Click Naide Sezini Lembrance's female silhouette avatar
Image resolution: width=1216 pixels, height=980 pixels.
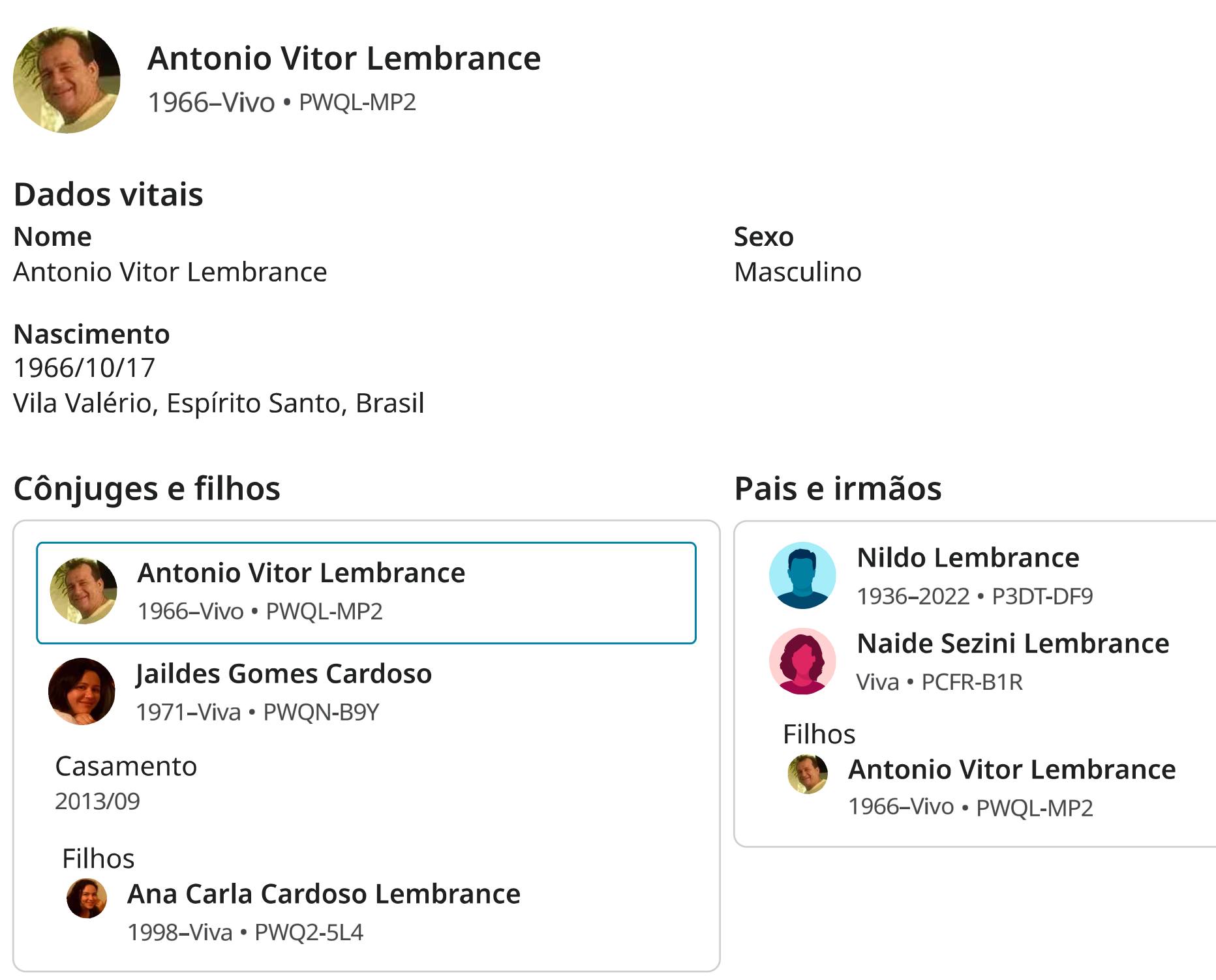pyautogui.click(x=802, y=661)
